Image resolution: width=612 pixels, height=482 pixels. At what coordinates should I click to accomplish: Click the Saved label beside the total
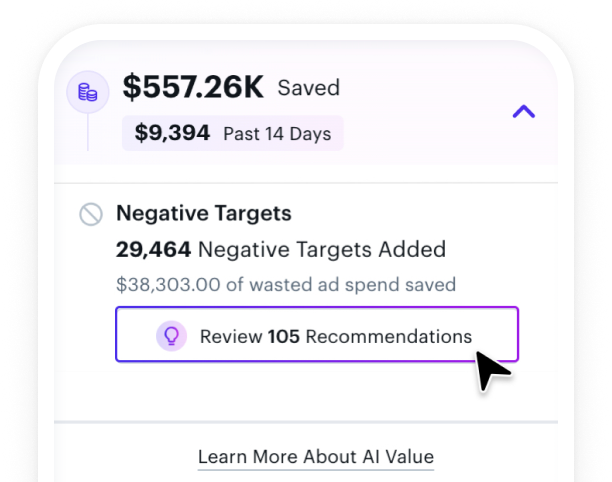(308, 88)
